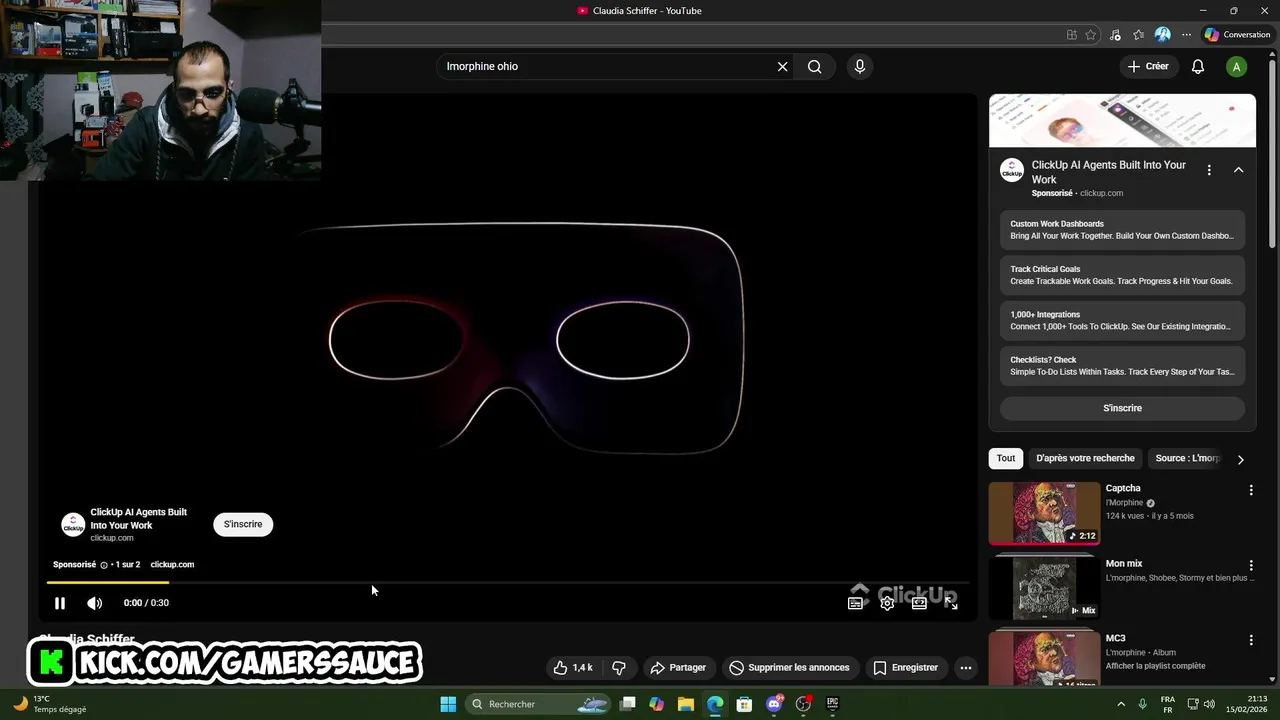The width and height of the screenshot is (1280, 720).
Task: Open Edge media control icon
Action: point(1115,35)
